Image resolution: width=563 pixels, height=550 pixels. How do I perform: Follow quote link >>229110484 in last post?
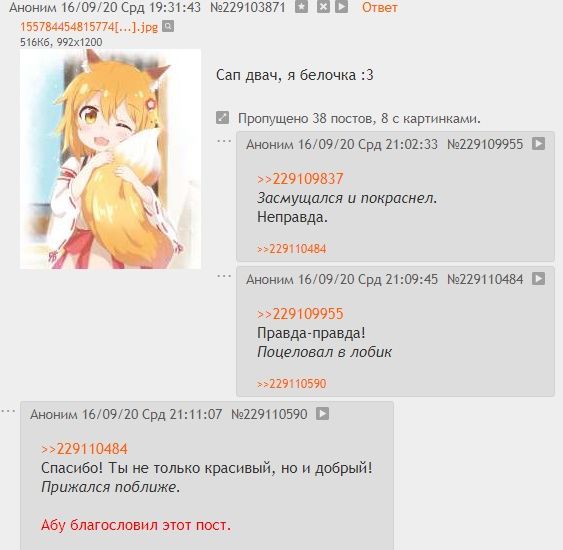coord(84,449)
